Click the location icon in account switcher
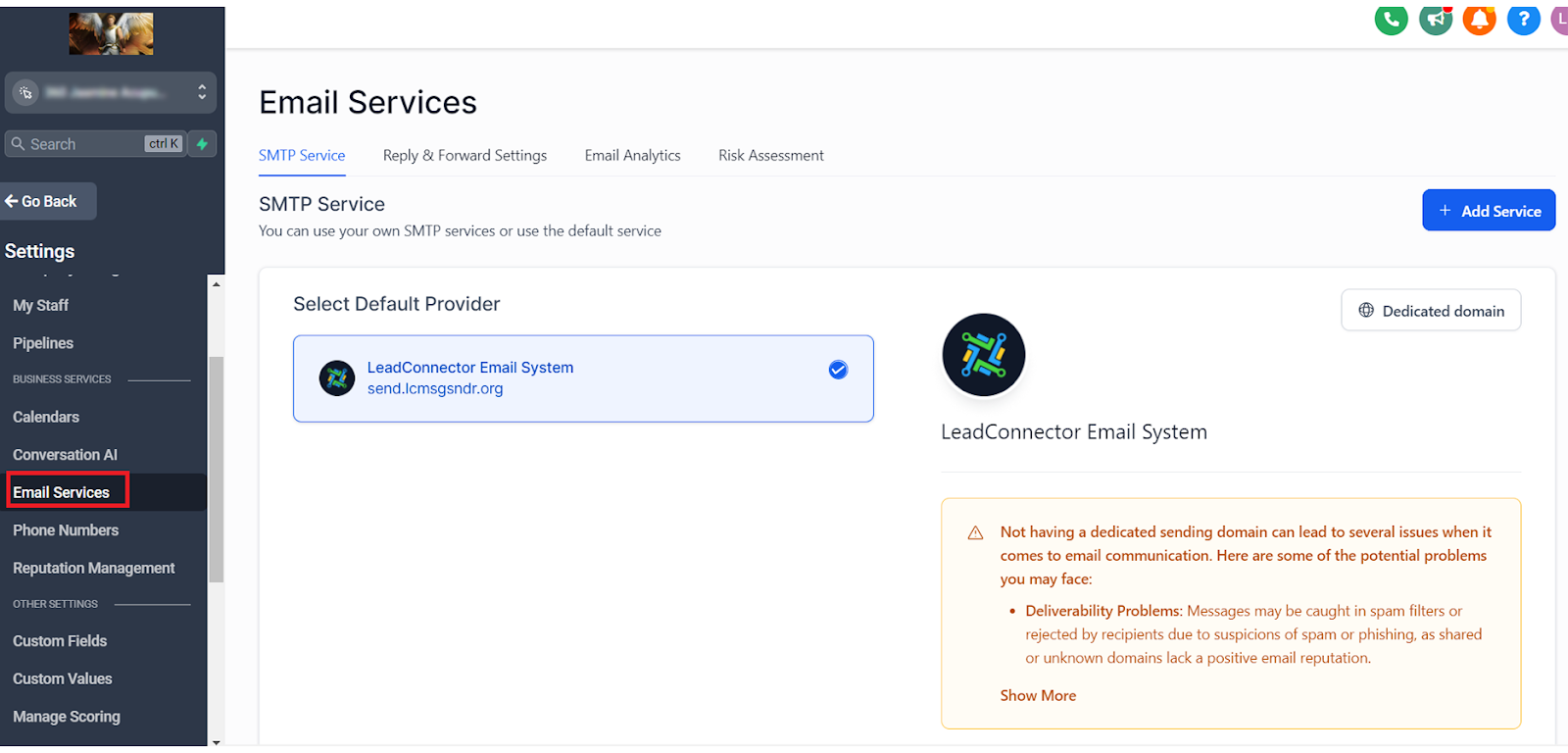Viewport: 1568px width, 753px height. tap(26, 93)
